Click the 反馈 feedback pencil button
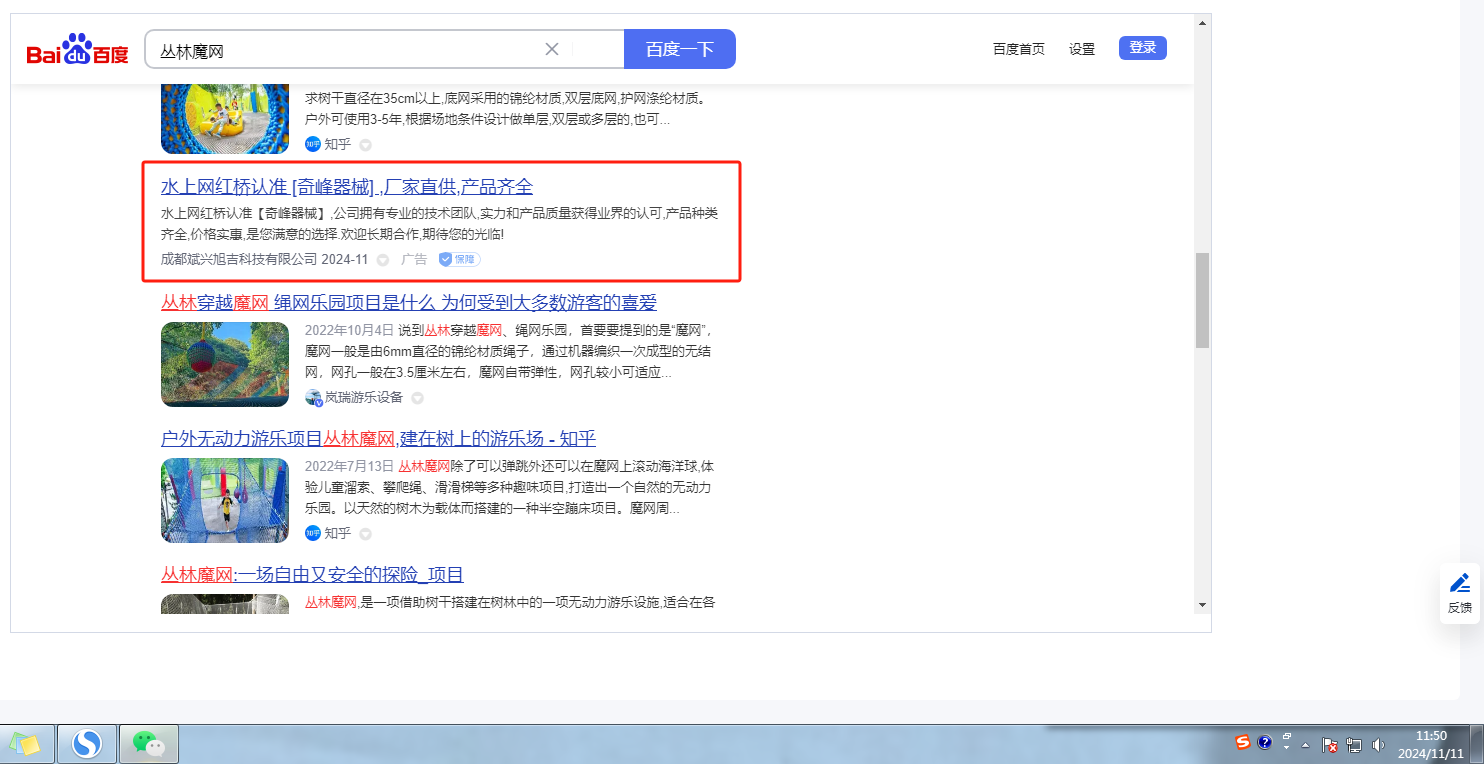Viewport: 1484px width, 764px height. coord(1460,593)
